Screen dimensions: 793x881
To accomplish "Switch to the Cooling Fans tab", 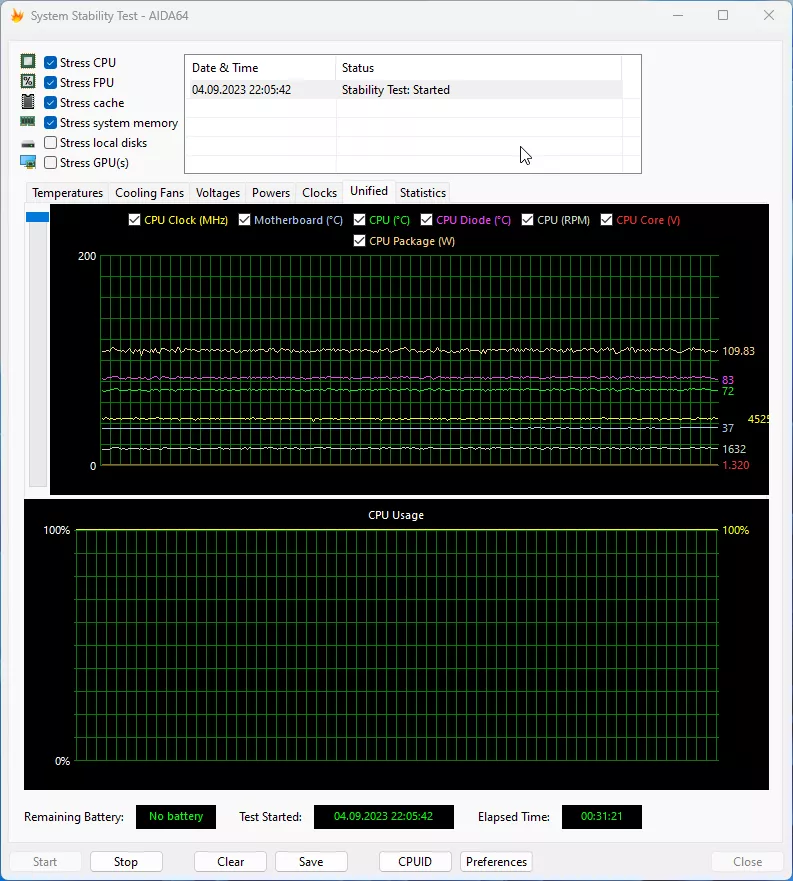I will coord(149,193).
